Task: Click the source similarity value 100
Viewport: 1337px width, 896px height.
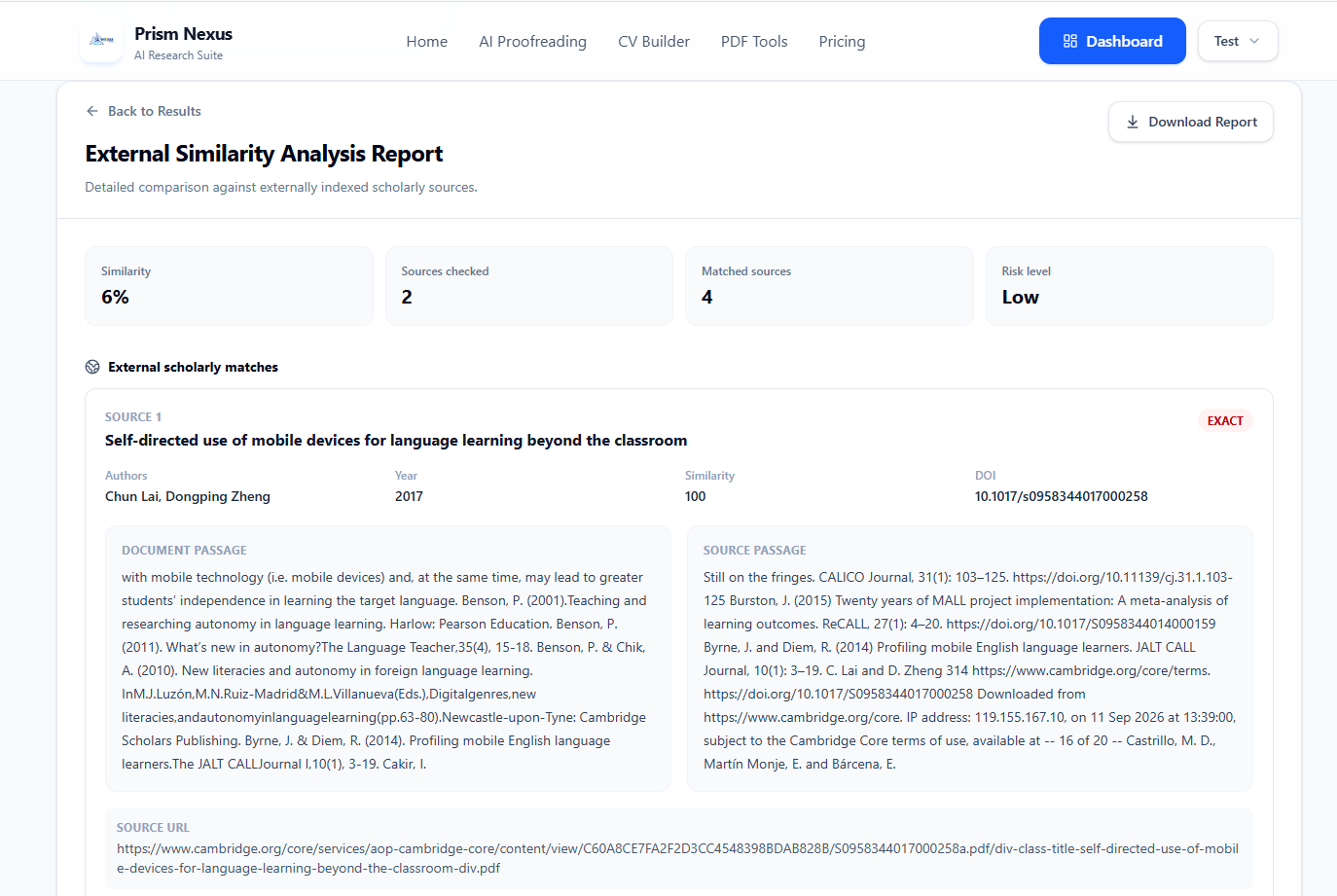Action: (x=695, y=496)
